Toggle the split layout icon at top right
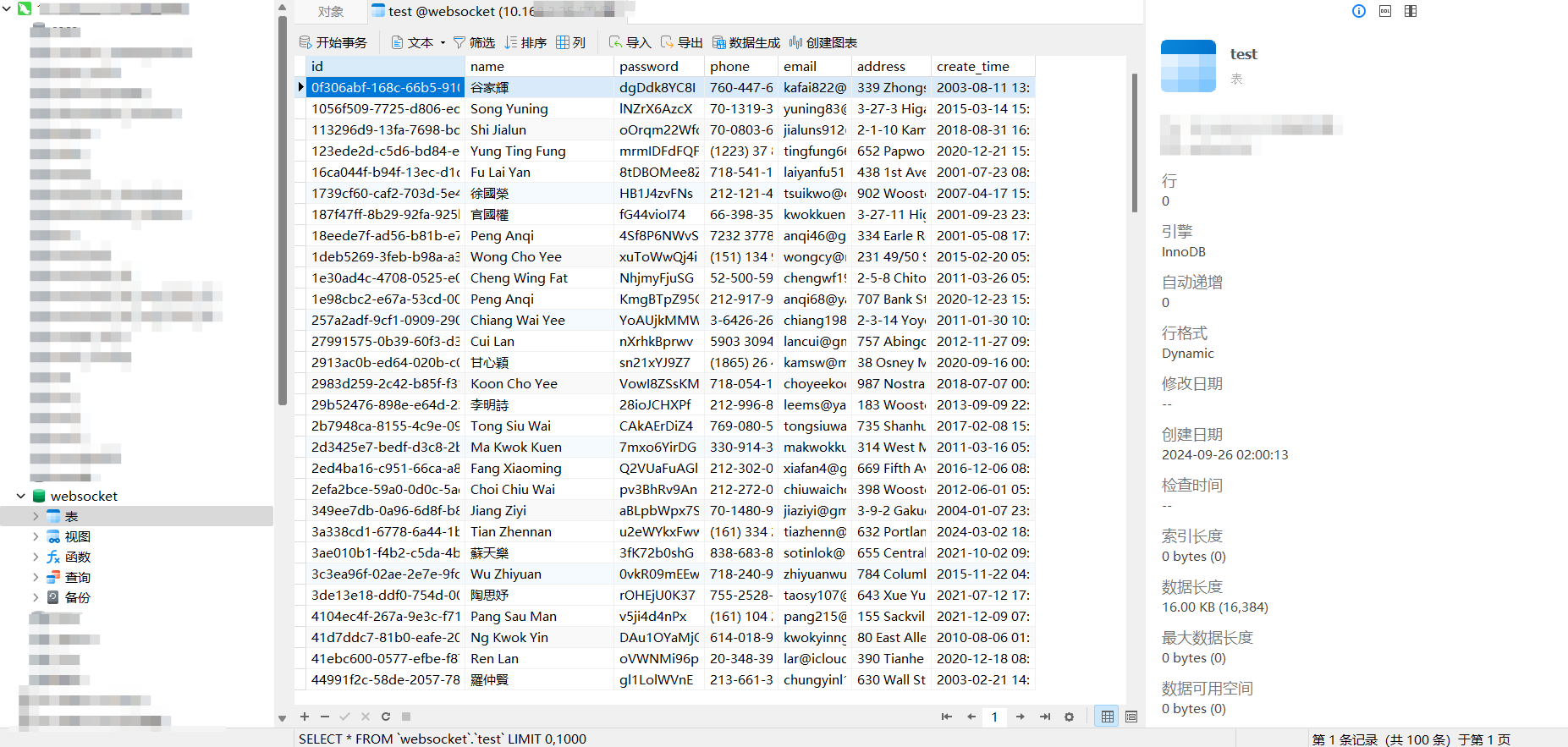 1411,11
